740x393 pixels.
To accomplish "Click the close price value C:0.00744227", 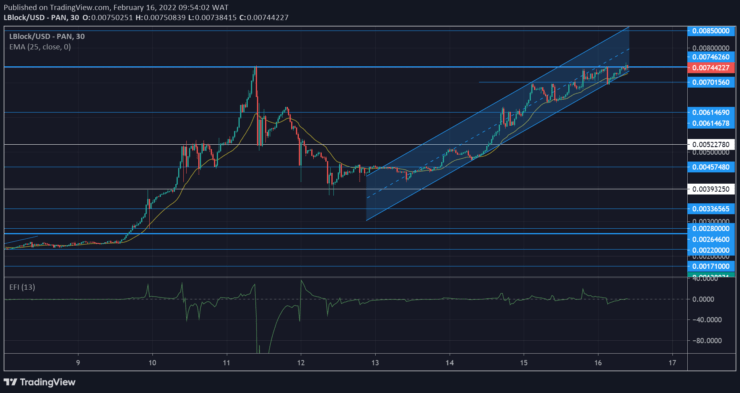I will pyautogui.click(x=264, y=17).
